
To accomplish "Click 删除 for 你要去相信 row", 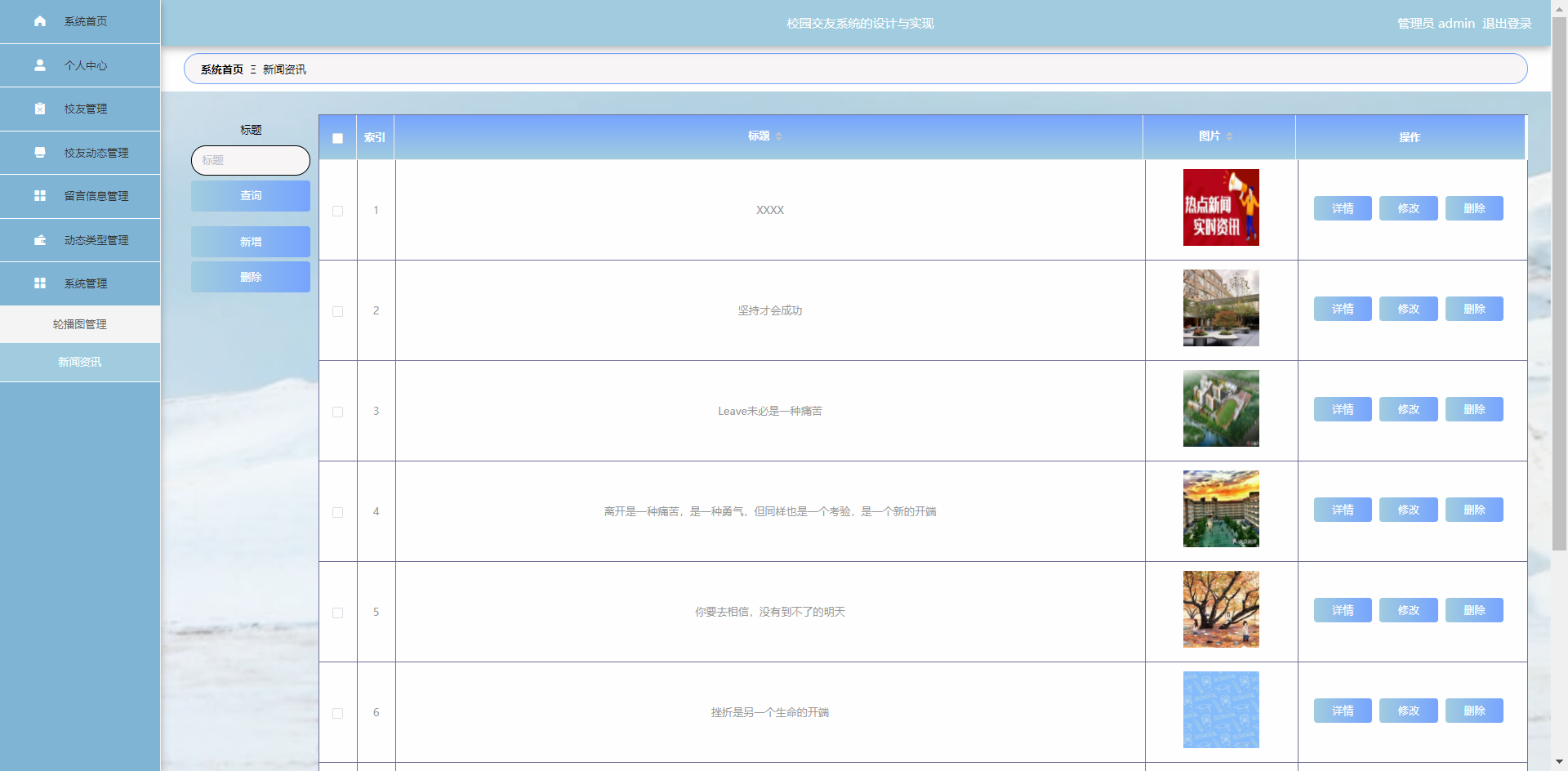I will coord(1474,610).
